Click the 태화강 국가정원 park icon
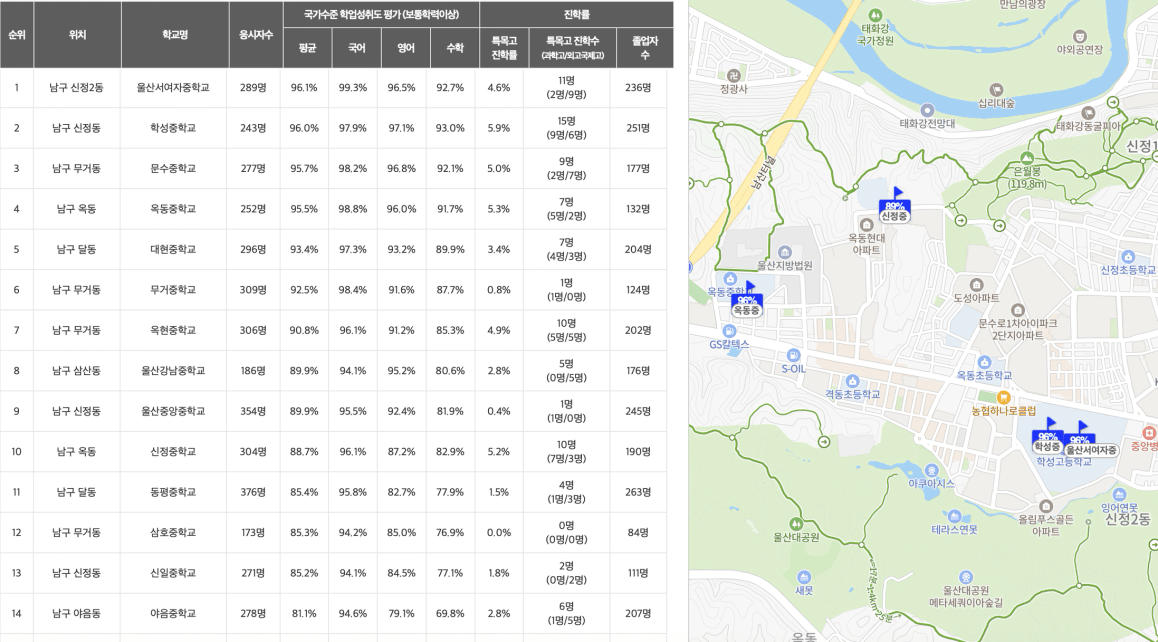The image size is (1158, 642). click(875, 15)
